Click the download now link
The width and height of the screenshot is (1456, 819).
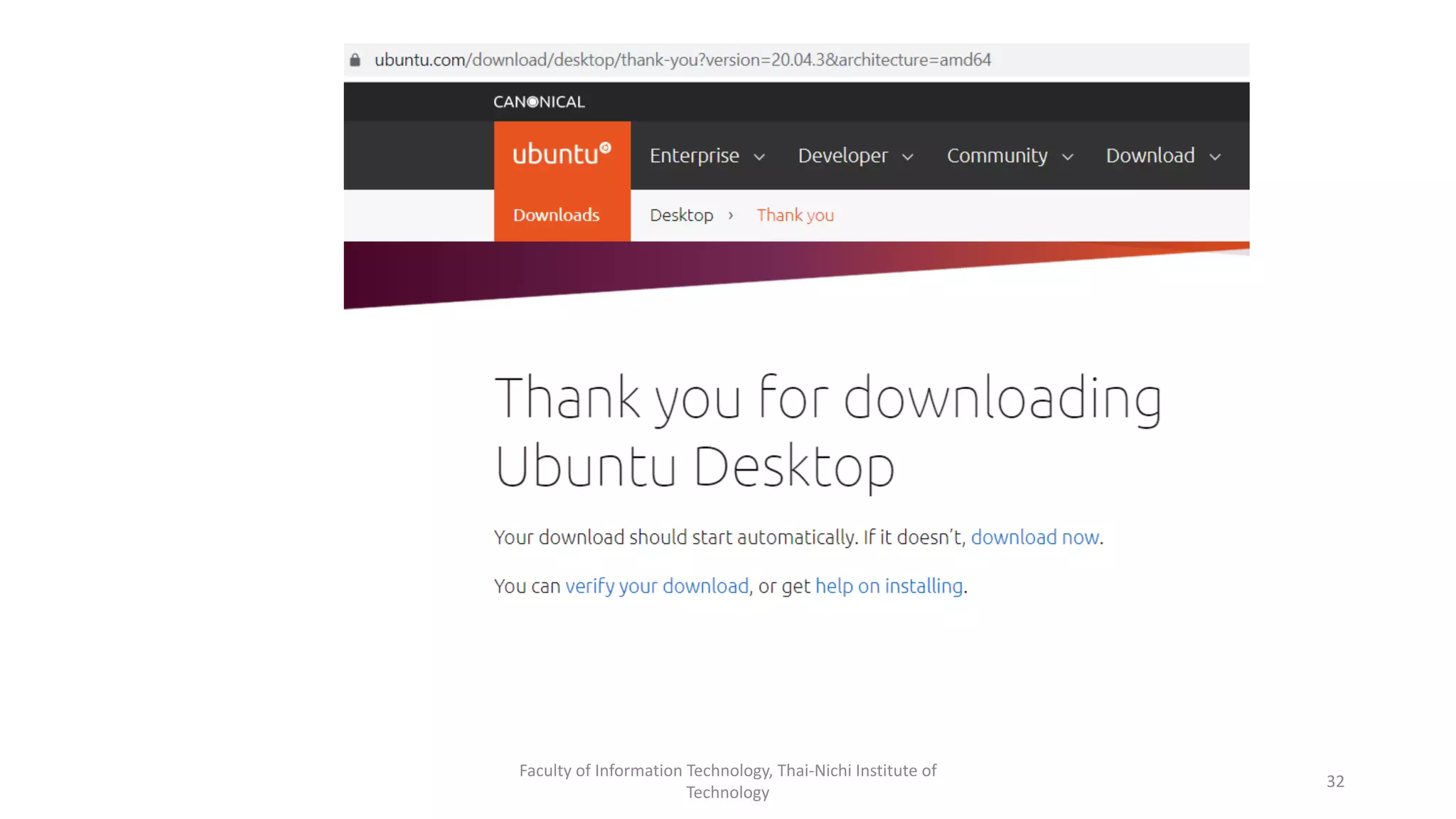(1034, 537)
